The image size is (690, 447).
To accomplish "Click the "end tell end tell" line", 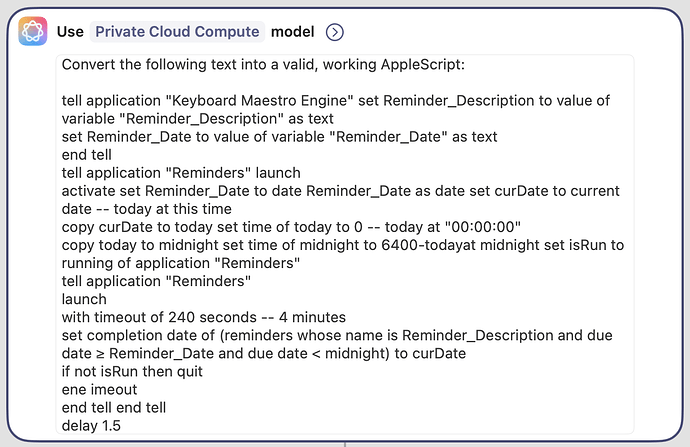I will (x=114, y=407).
